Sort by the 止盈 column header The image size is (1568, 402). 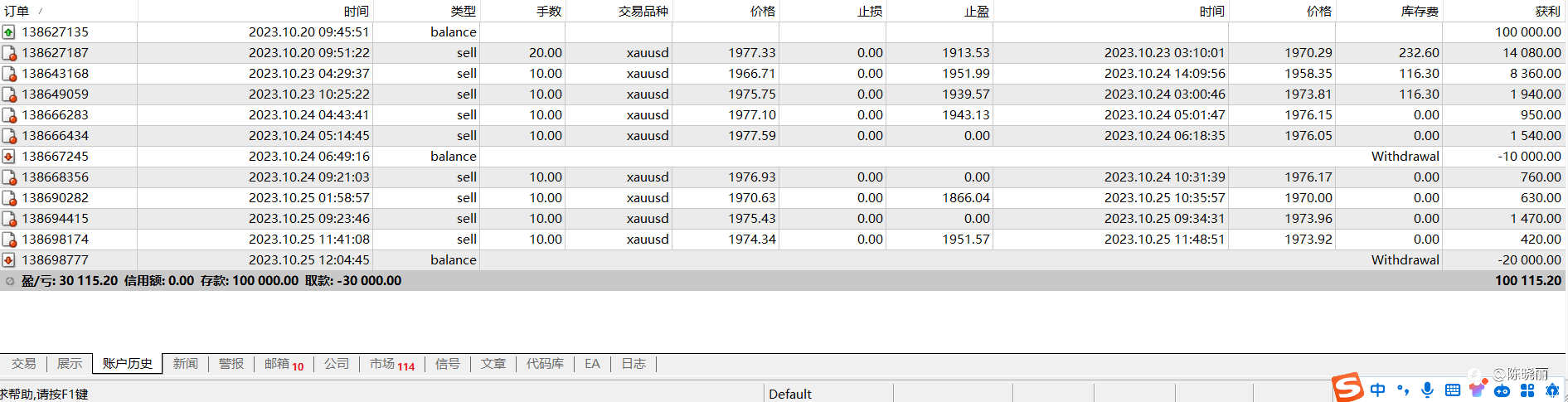click(977, 11)
